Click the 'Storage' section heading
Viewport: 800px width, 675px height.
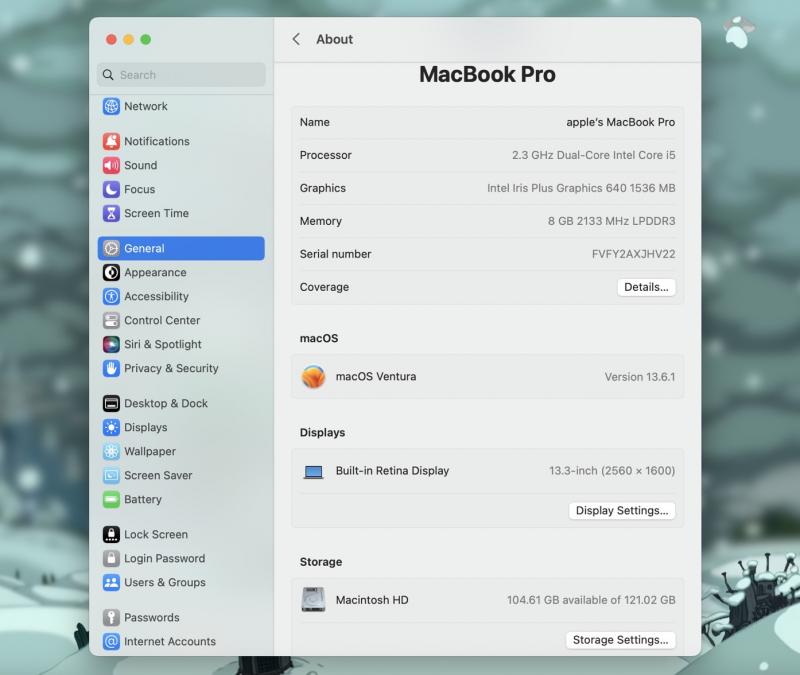[321, 562]
